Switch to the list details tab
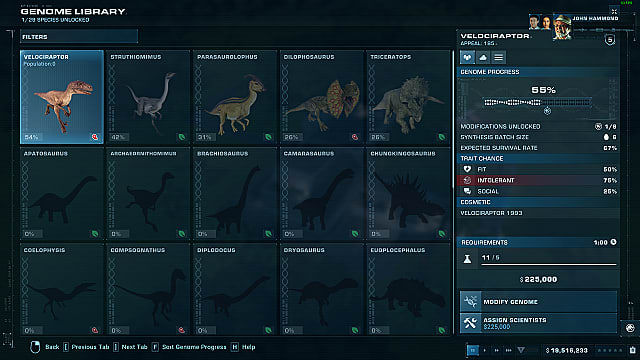Image resolution: width=640 pixels, height=360 pixels. [x=498, y=58]
